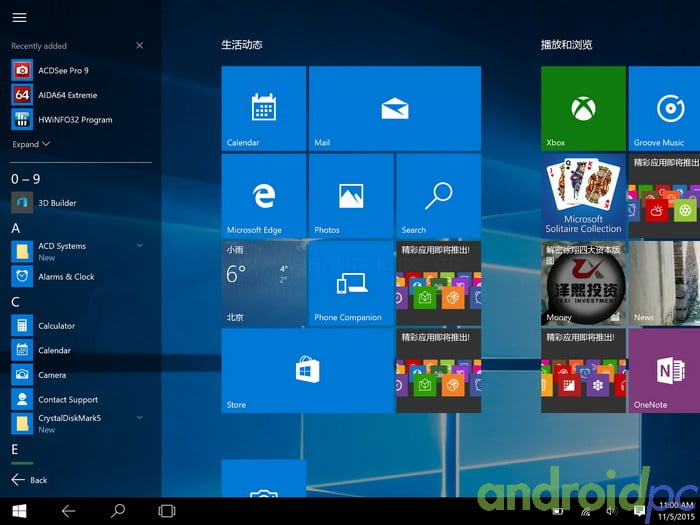Open Alarms & Clock
Screen dimensions: 700x525
click(x=80, y=276)
